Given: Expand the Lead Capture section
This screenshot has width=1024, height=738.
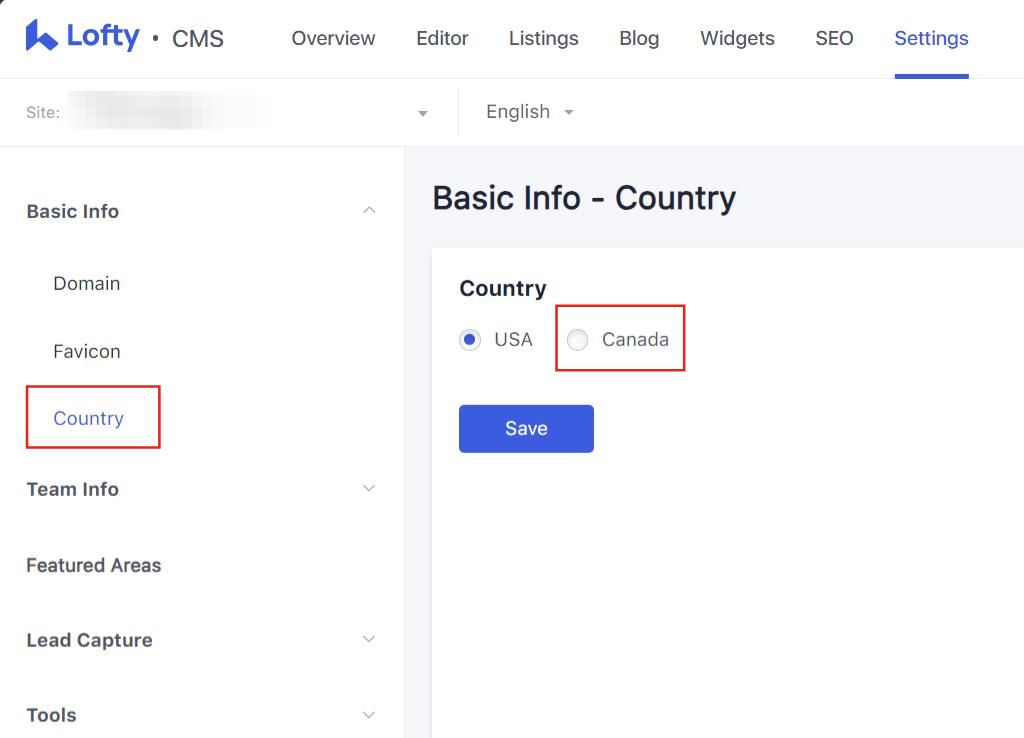Looking at the screenshot, I should click(x=369, y=640).
